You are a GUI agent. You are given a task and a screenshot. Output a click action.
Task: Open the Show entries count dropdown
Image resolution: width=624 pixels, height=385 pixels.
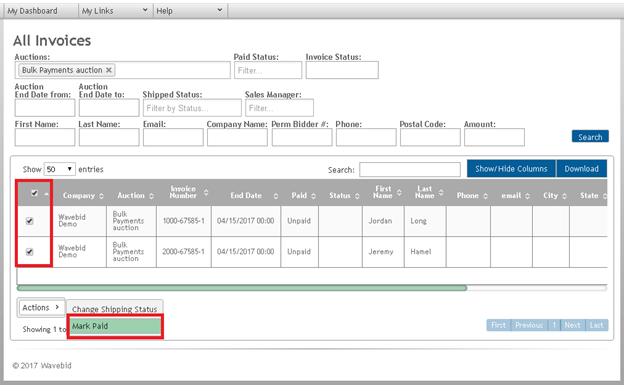(x=59, y=169)
